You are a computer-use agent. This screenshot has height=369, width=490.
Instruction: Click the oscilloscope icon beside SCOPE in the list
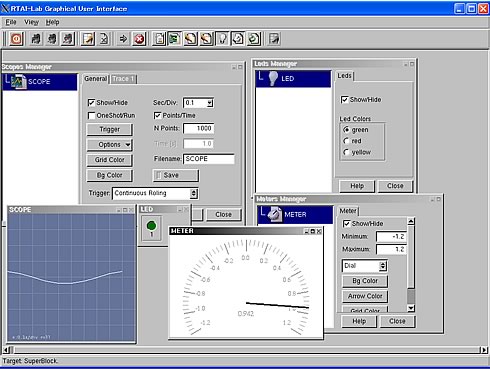[18, 82]
